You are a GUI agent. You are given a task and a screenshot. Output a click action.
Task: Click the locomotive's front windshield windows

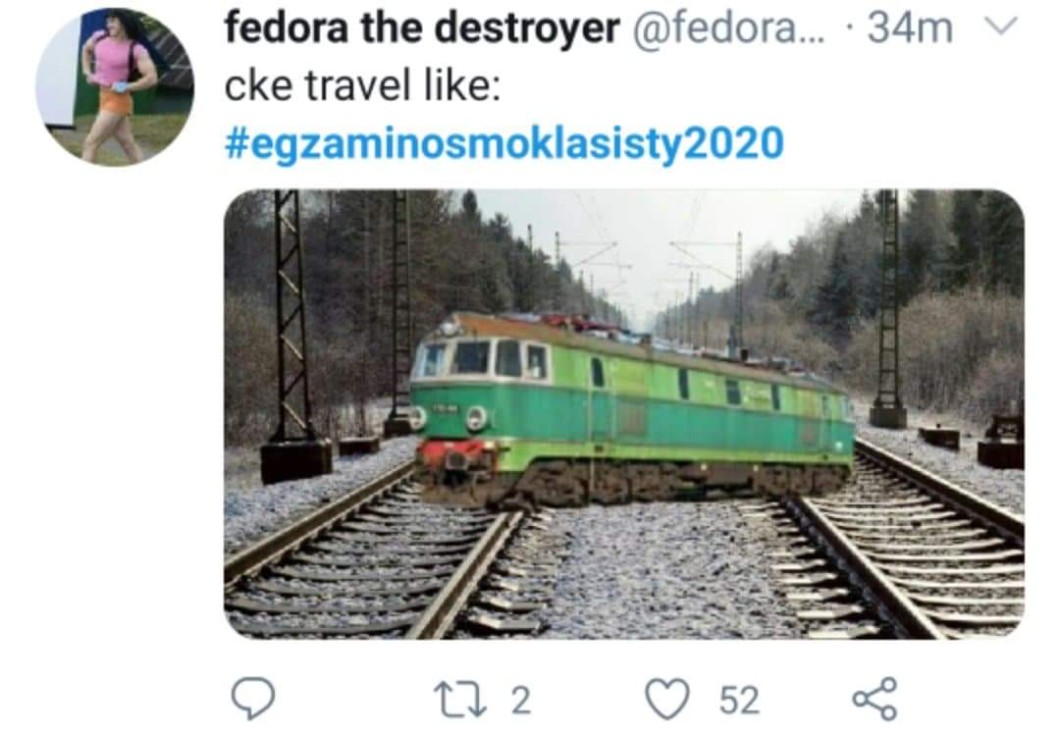click(483, 358)
